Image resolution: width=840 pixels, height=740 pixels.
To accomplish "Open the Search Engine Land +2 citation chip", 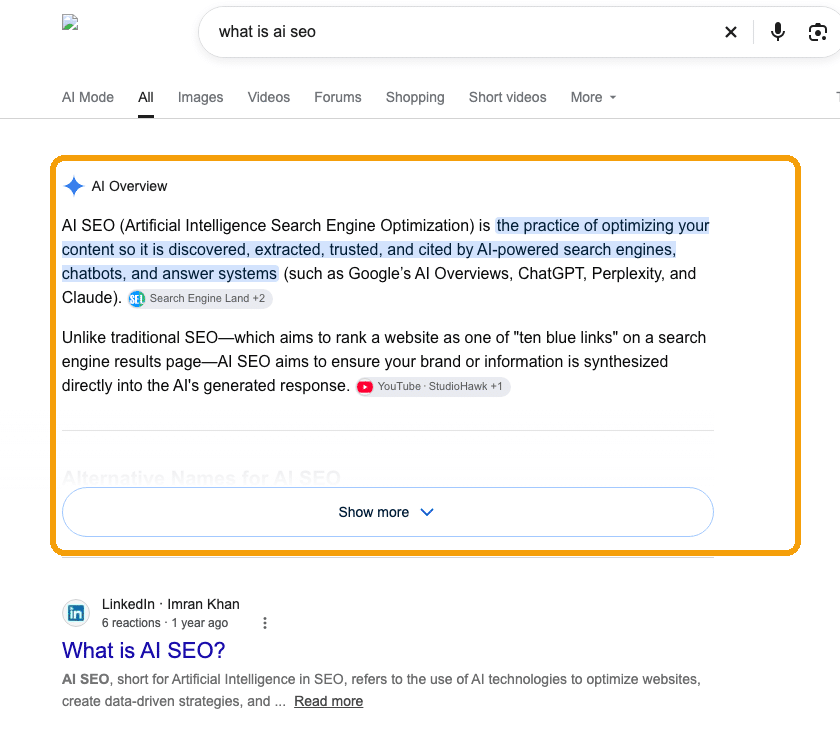I will (200, 299).
